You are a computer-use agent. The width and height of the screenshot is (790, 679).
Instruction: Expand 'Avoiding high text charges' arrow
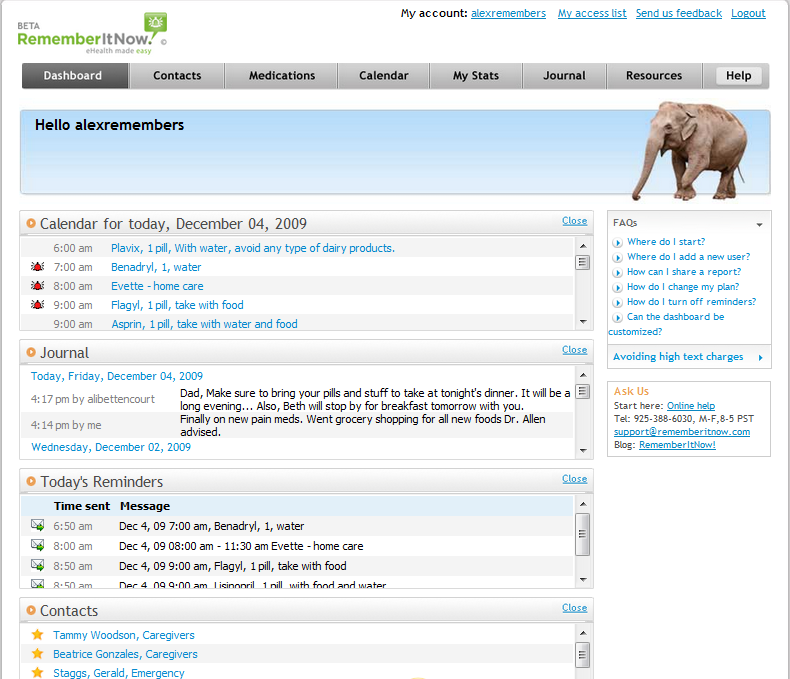click(760, 357)
